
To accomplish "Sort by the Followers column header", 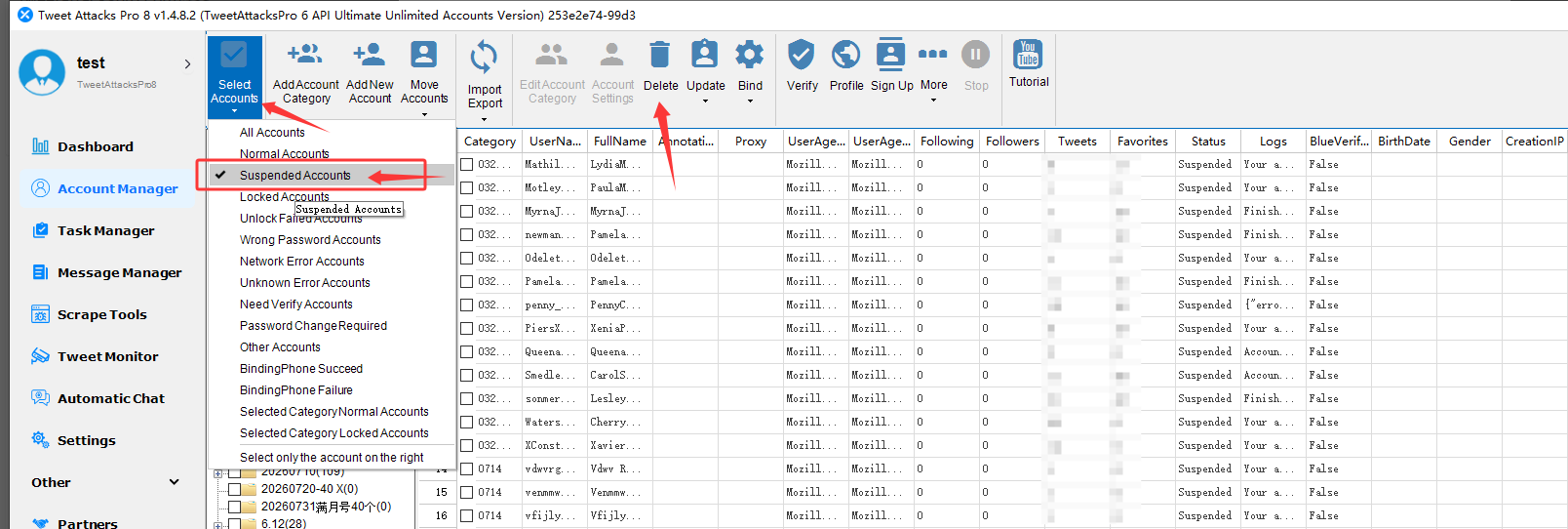I will click(1012, 142).
